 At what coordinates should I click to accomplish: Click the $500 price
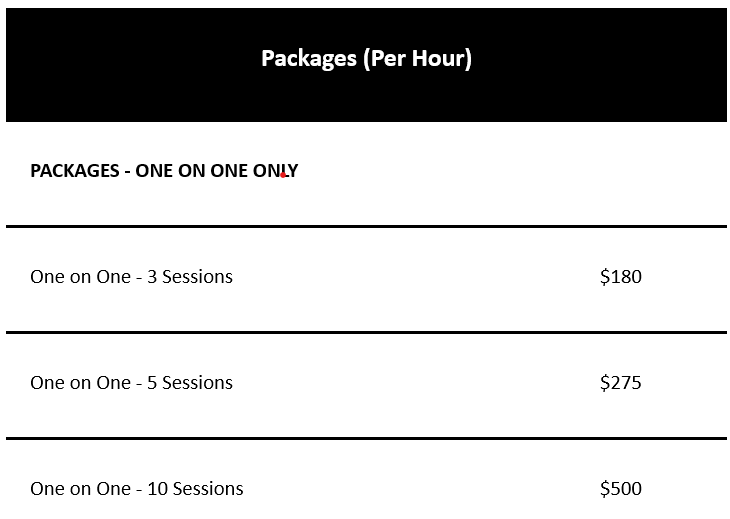(x=621, y=489)
